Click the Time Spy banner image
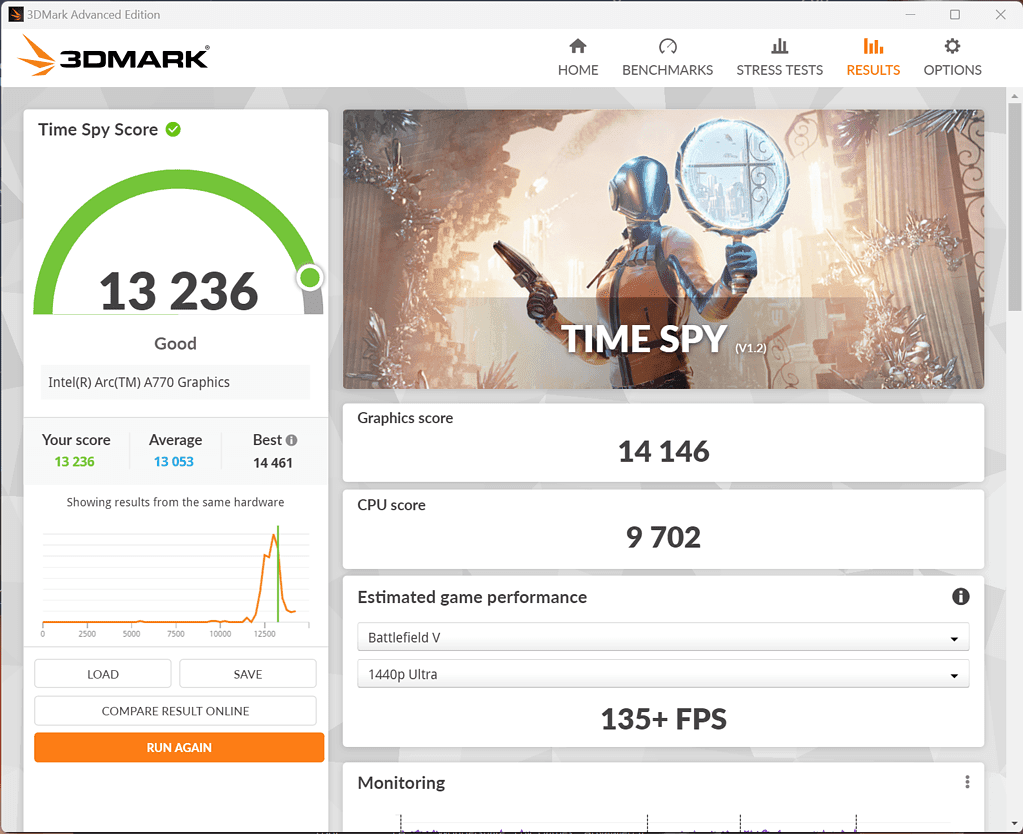The image size is (1023, 834). (x=663, y=249)
